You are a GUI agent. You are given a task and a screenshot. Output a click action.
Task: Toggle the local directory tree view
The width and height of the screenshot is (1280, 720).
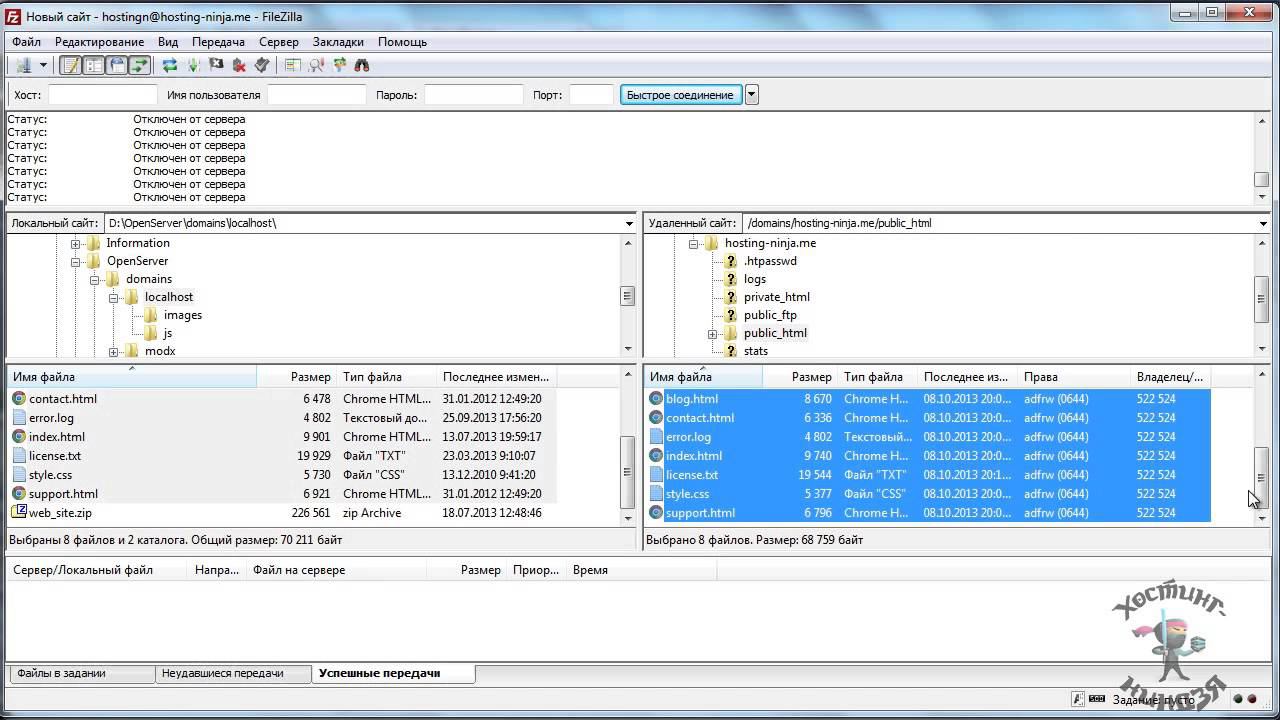click(x=94, y=65)
